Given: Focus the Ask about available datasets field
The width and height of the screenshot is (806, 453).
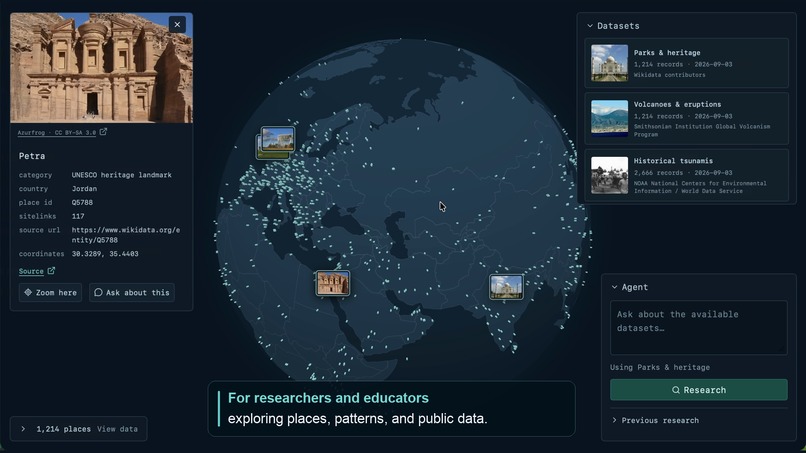Looking at the screenshot, I should point(699,328).
